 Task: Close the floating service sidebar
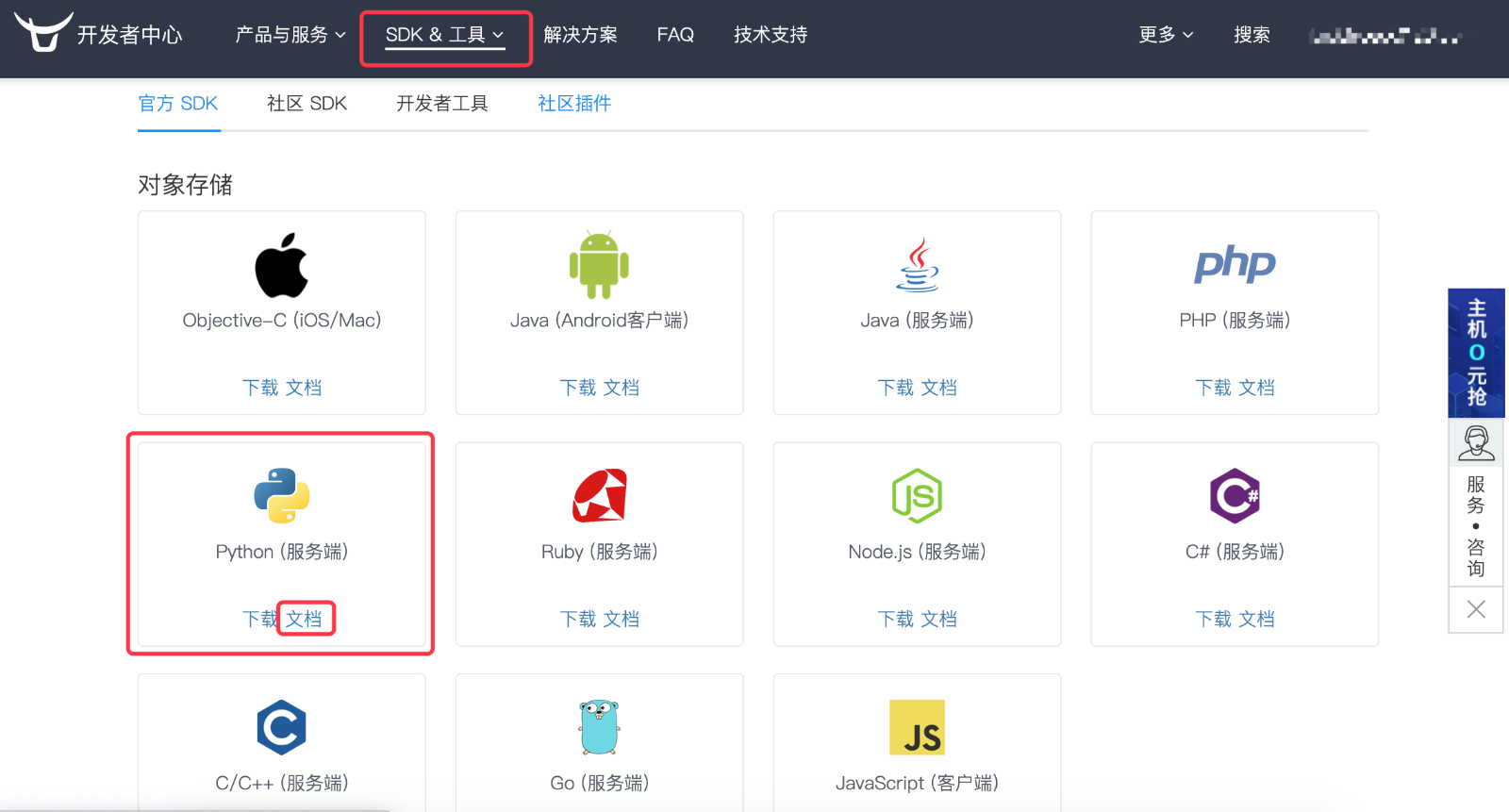coord(1476,609)
